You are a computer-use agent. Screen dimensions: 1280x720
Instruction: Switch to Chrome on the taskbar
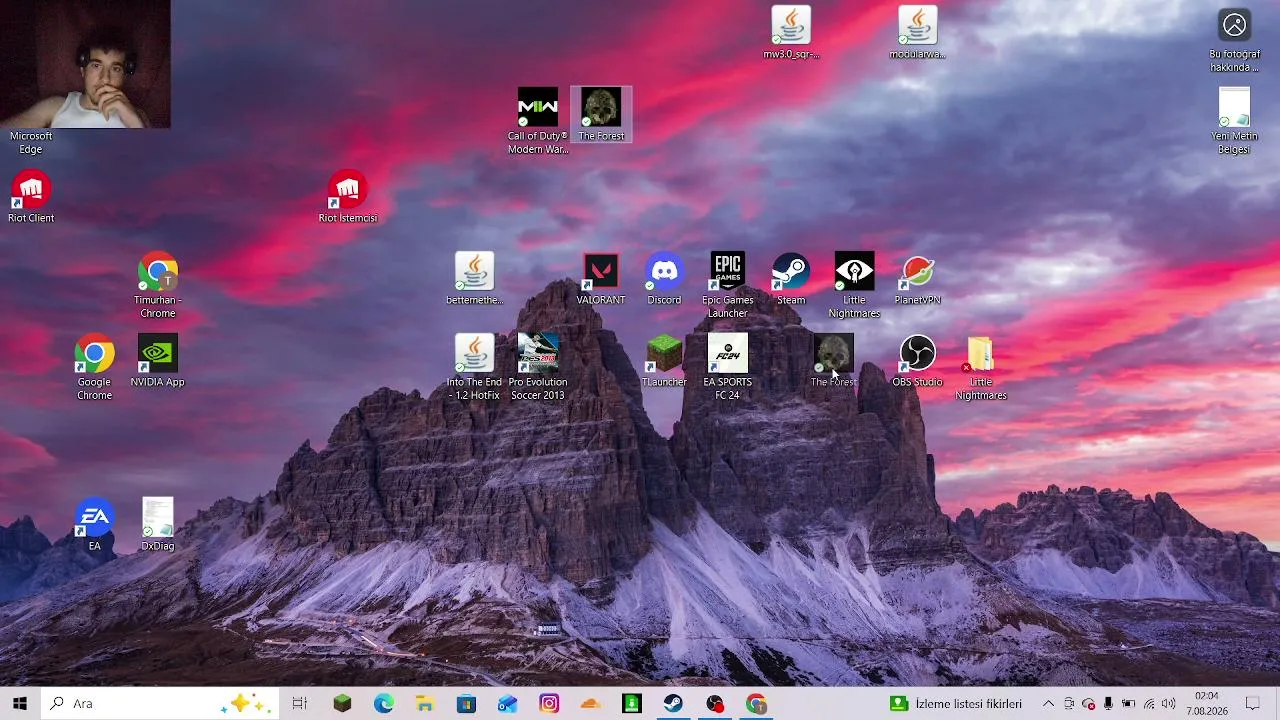tap(756, 704)
